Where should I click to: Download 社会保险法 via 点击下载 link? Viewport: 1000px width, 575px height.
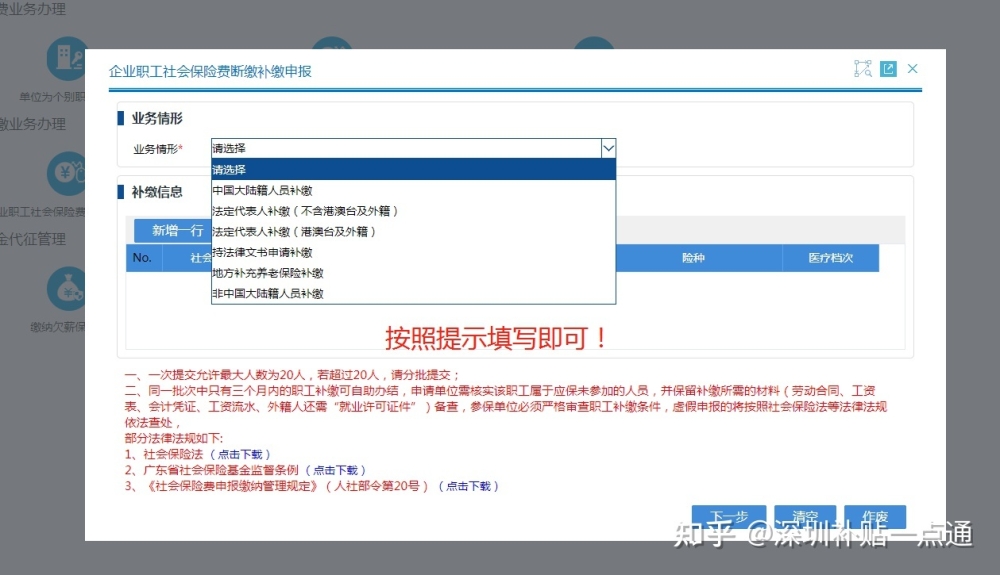click(x=240, y=455)
